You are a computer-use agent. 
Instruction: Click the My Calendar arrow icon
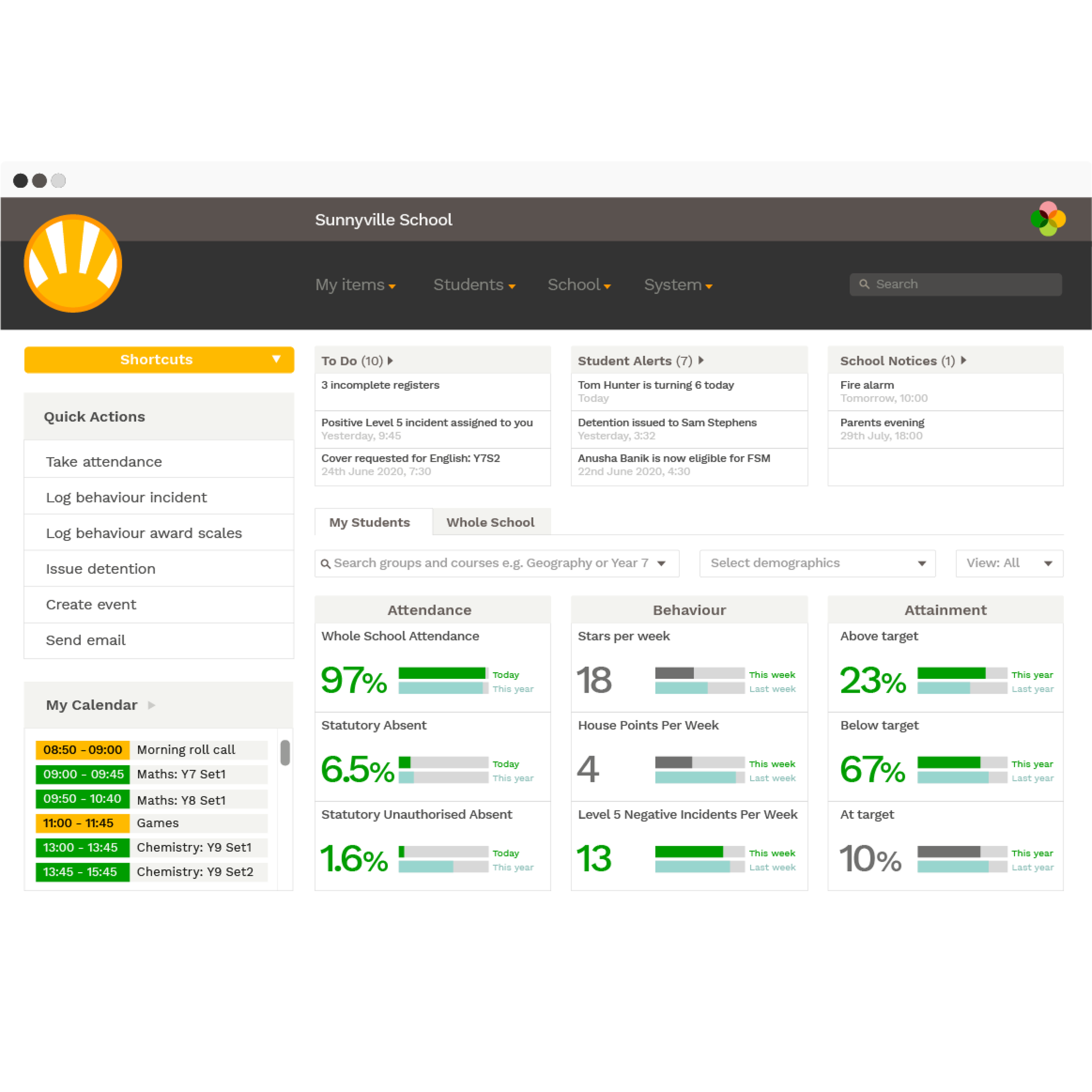point(152,705)
